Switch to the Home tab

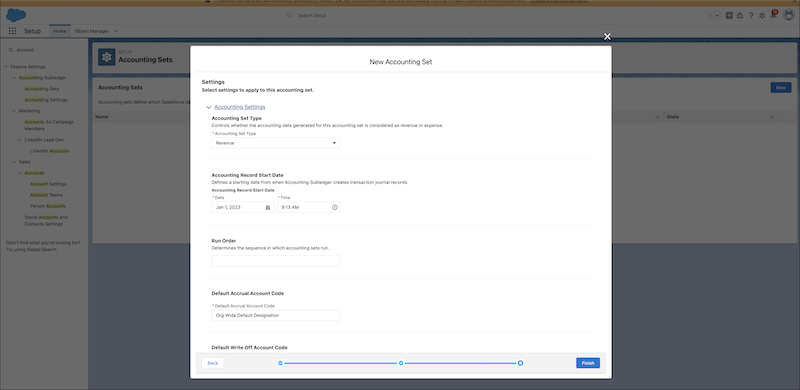point(60,31)
